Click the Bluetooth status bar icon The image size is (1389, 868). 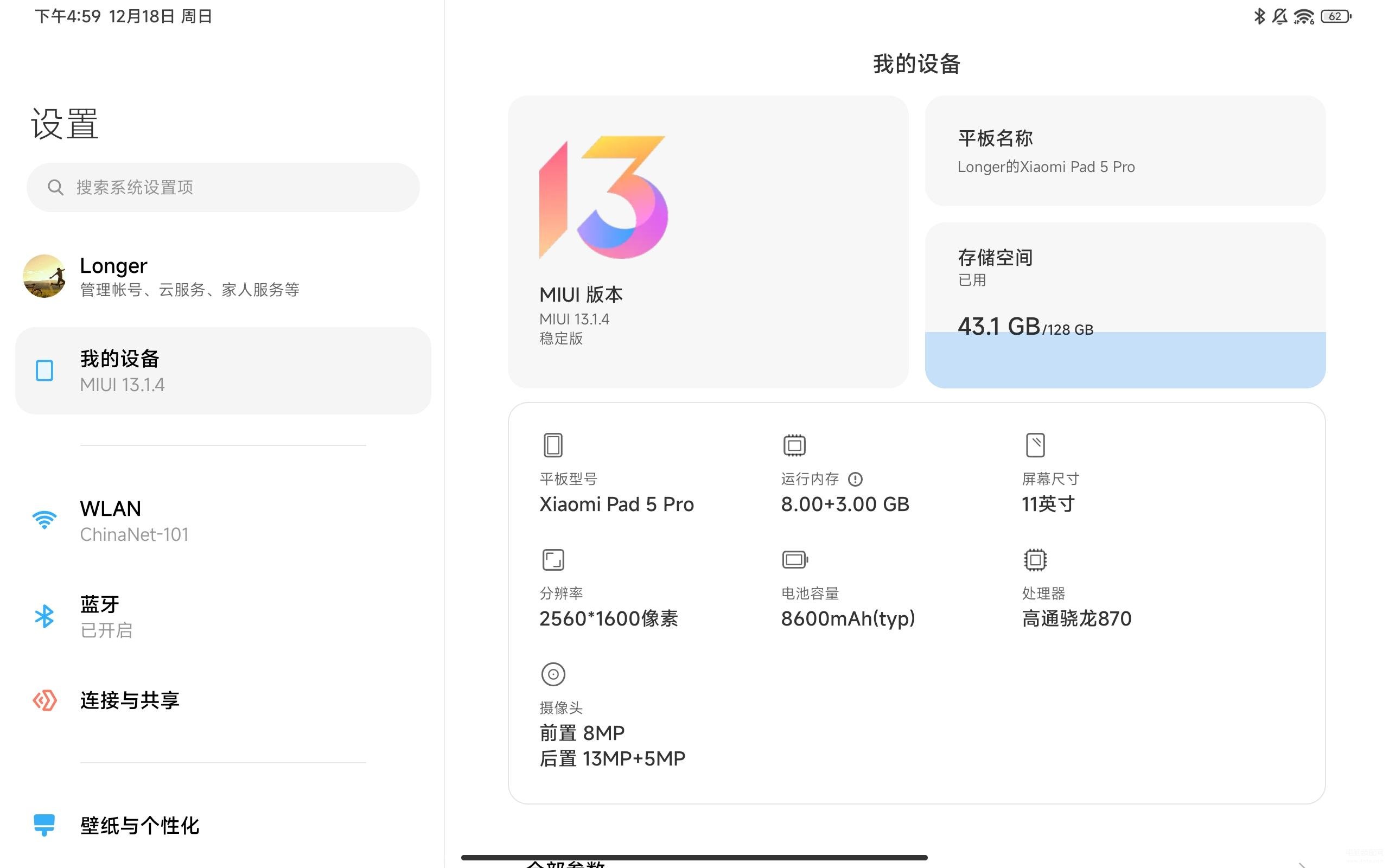[x=1259, y=16]
